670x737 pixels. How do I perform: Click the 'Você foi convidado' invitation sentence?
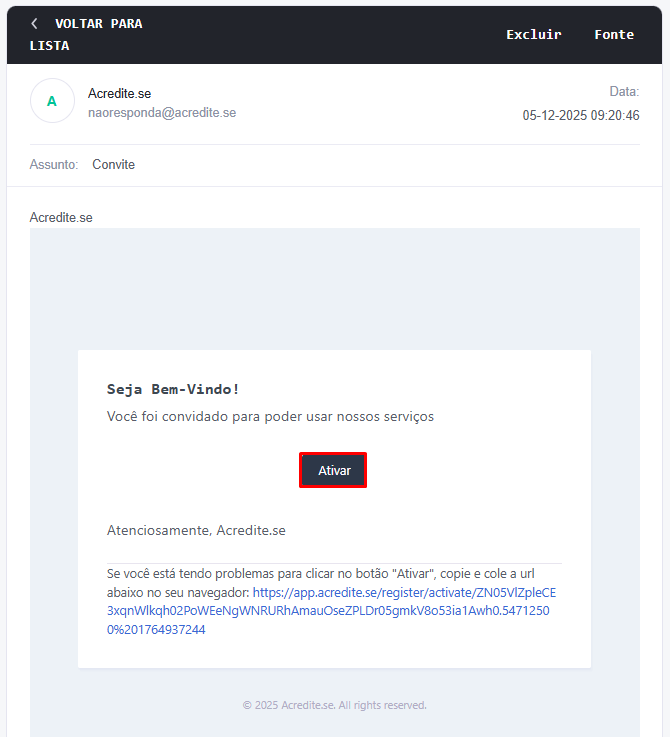270,416
